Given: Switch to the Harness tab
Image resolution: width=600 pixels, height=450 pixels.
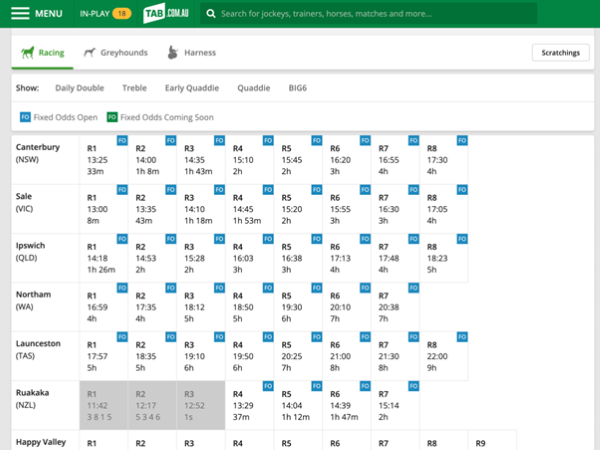Looking at the screenshot, I should point(192,52).
